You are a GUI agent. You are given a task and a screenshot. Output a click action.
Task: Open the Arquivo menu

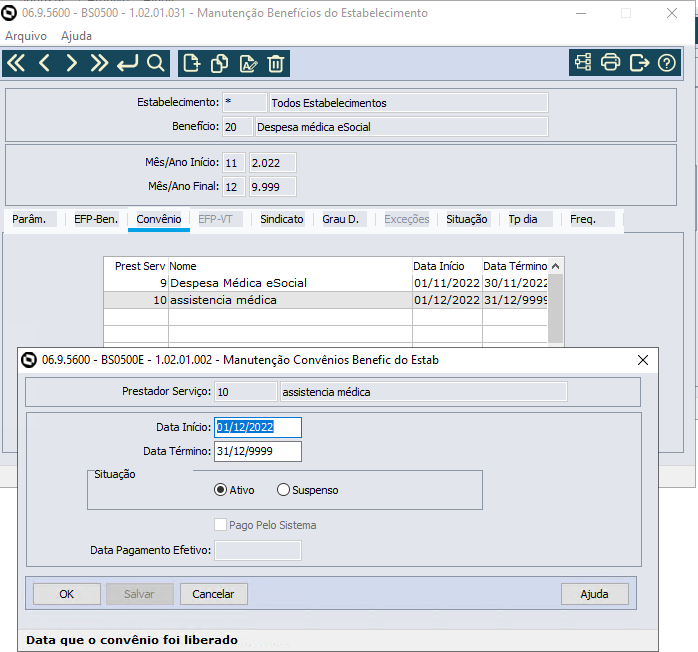(x=26, y=35)
